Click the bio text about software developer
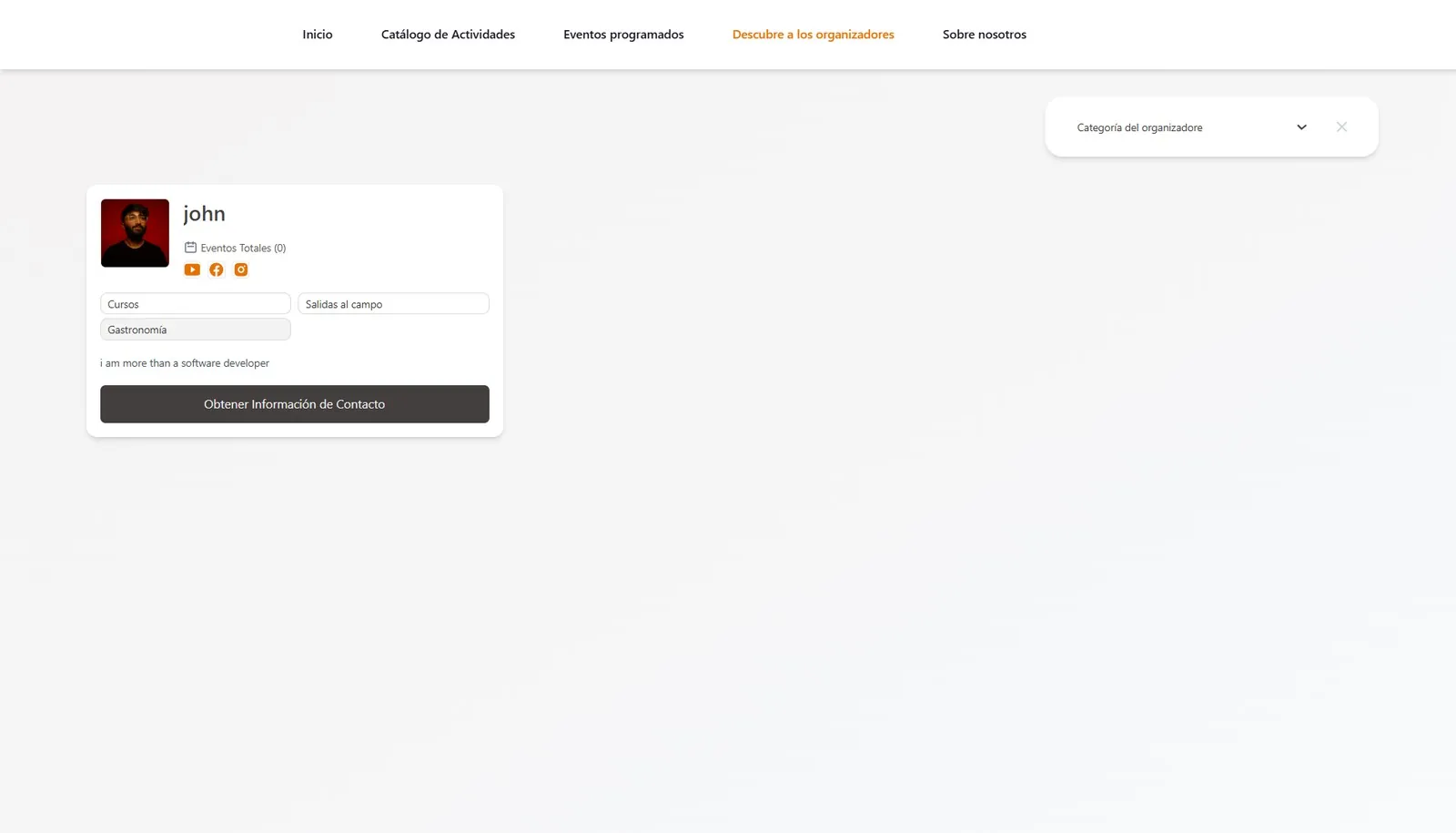Screen dimensions: 1456x833 pos(185,363)
